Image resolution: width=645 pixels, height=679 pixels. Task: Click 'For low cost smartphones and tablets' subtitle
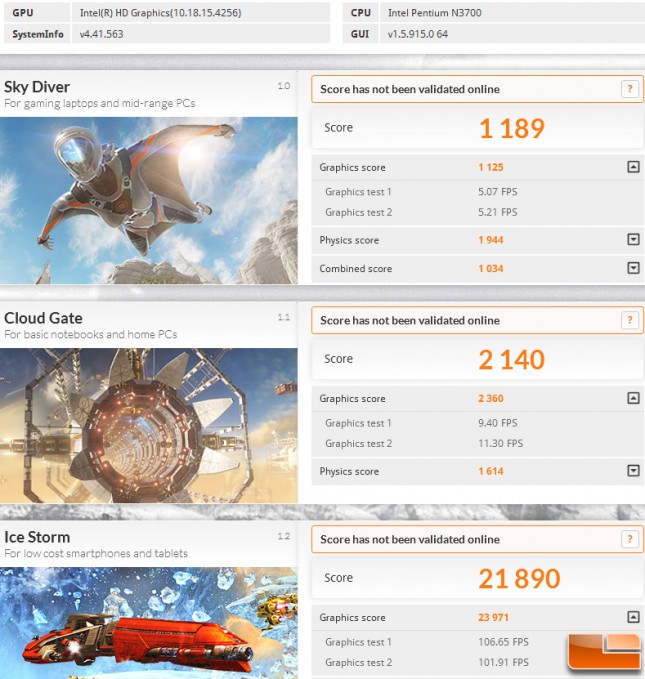coord(96,554)
